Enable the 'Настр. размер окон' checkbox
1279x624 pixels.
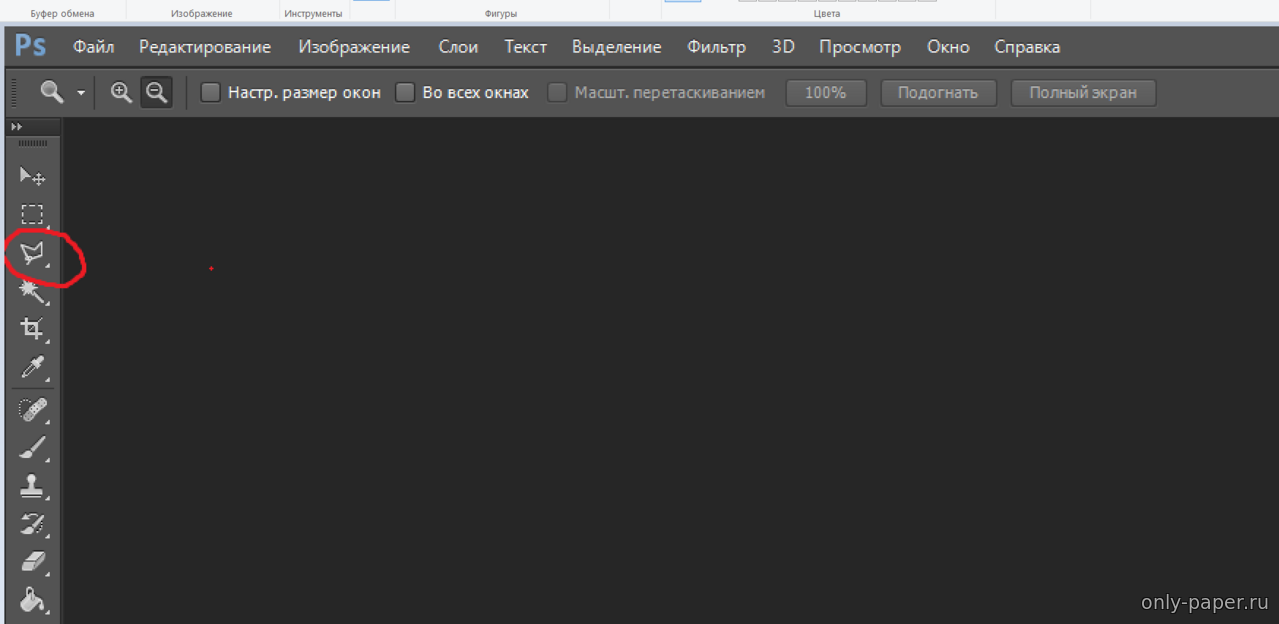(210, 93)
